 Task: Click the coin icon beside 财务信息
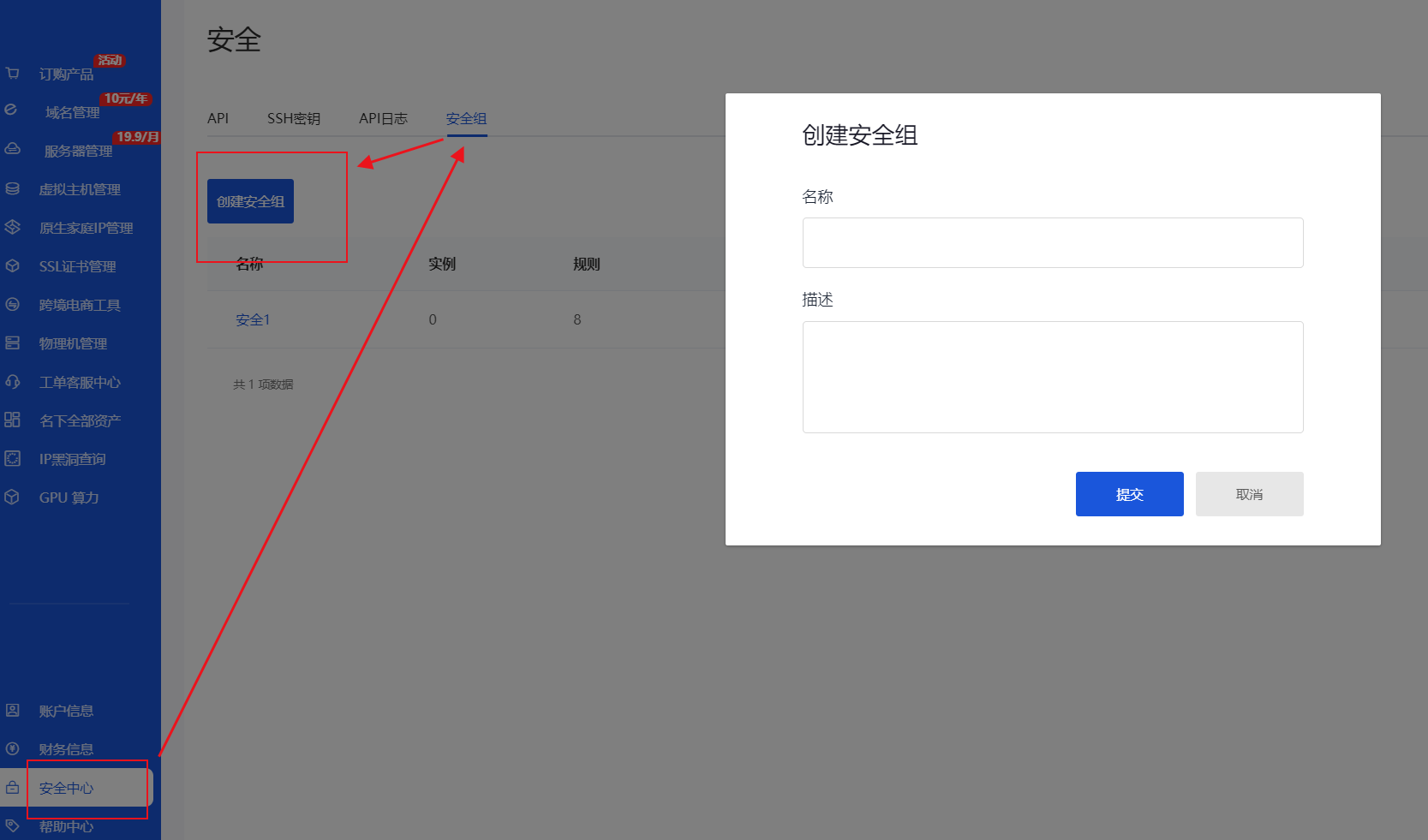point(12,748)
